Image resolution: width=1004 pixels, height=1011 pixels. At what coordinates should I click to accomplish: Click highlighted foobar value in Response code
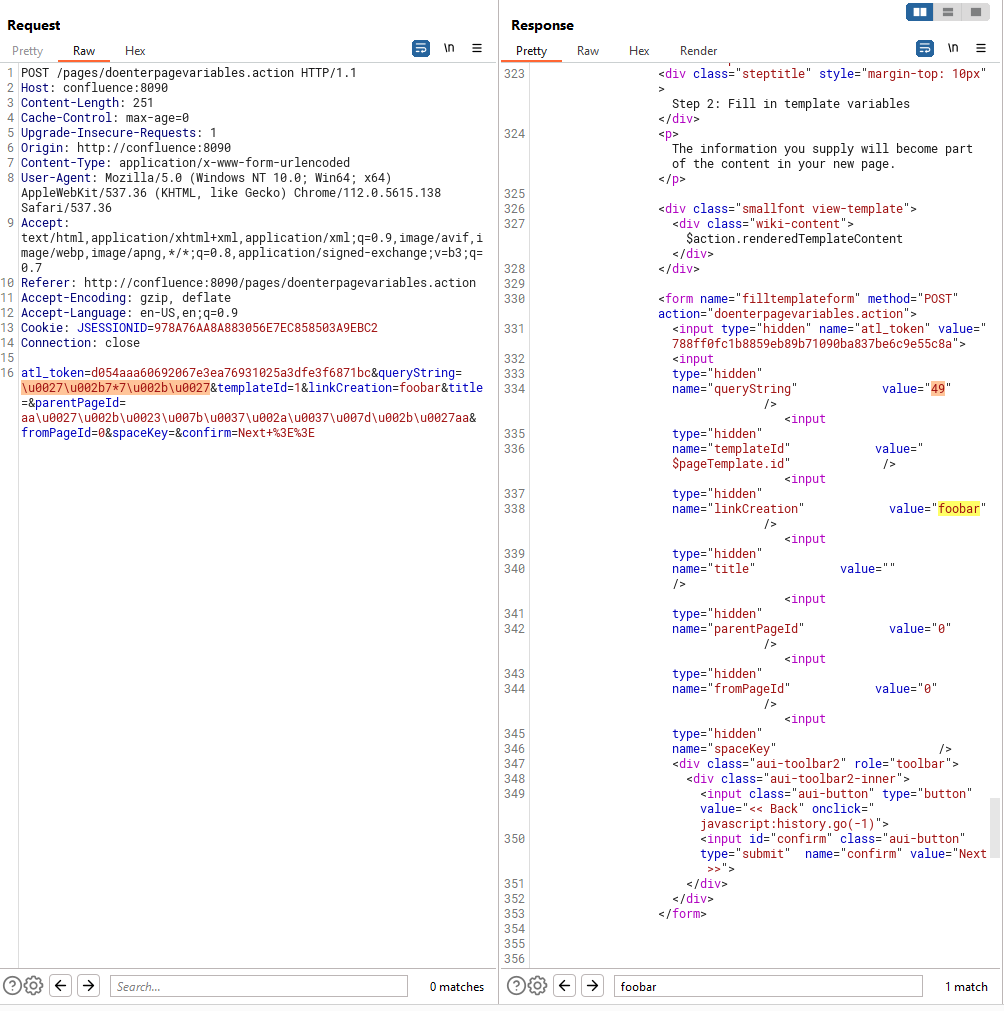(958, 509)
